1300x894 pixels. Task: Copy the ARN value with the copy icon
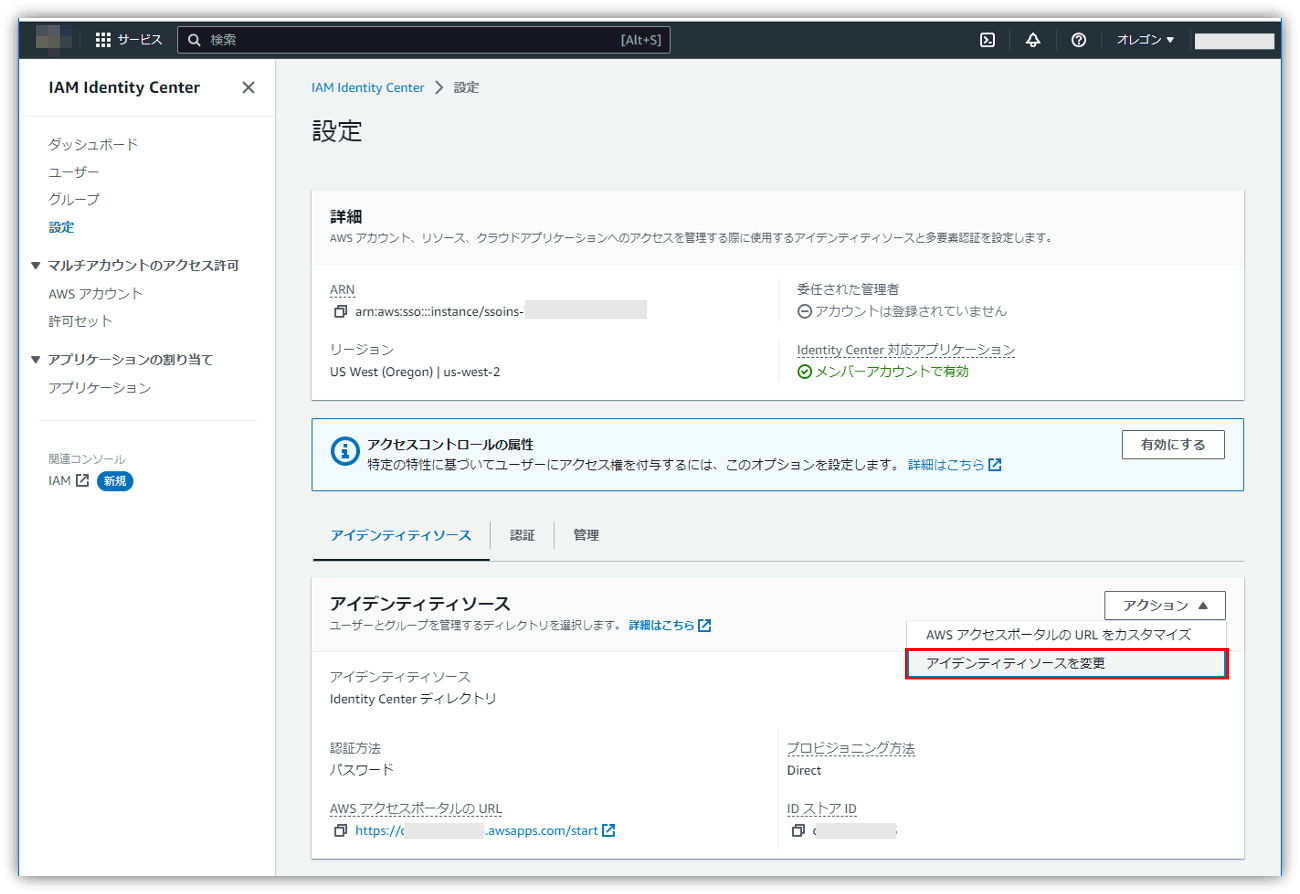coord(340,312)
